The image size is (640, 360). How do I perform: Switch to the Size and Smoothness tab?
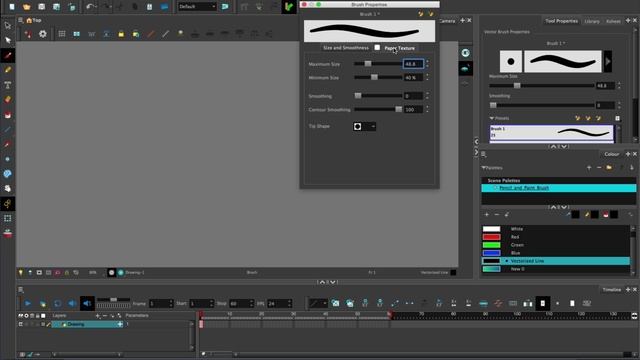tap(346, 48)
